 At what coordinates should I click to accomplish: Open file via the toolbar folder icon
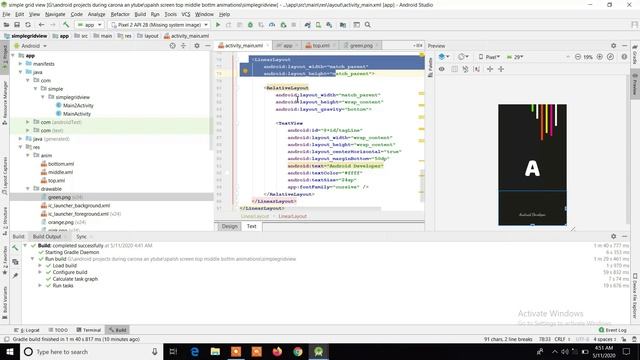[6, 25]
